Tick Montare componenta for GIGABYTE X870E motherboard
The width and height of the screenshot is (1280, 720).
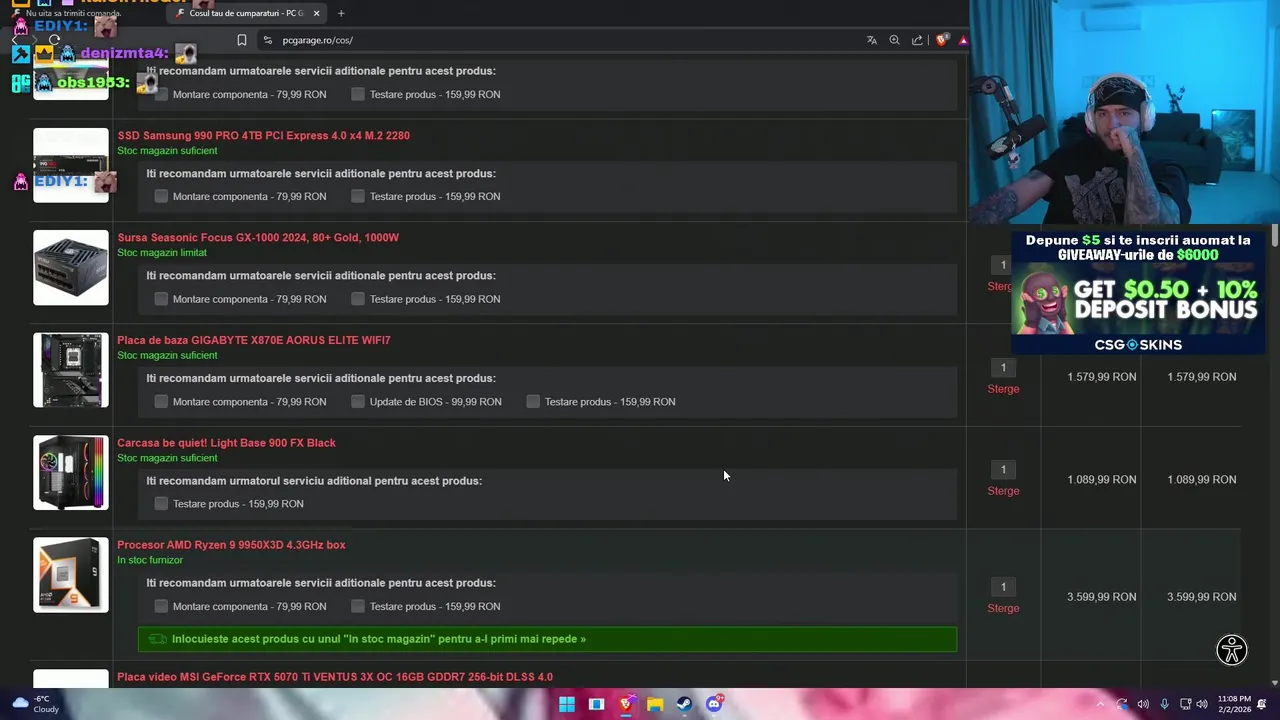(x=161, y=401)
